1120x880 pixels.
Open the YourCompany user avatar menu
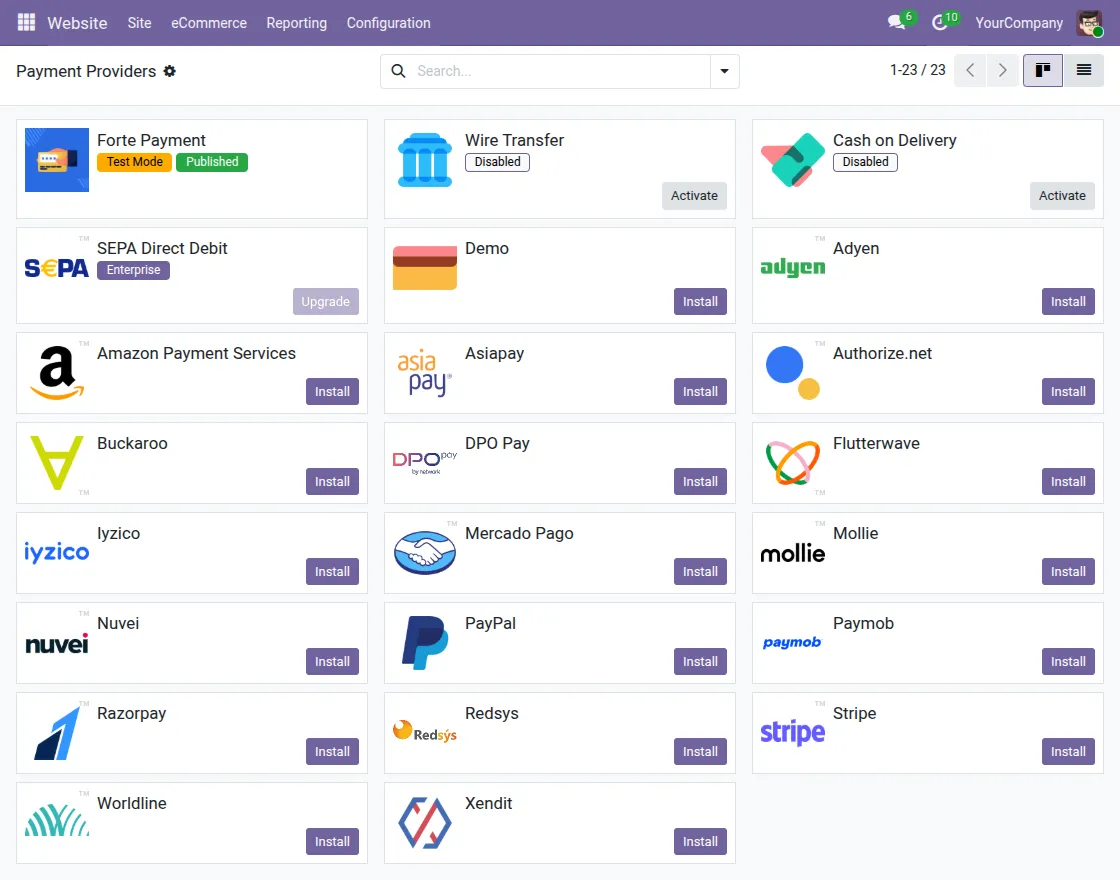pyautogui.click(x=1089, y=22)
